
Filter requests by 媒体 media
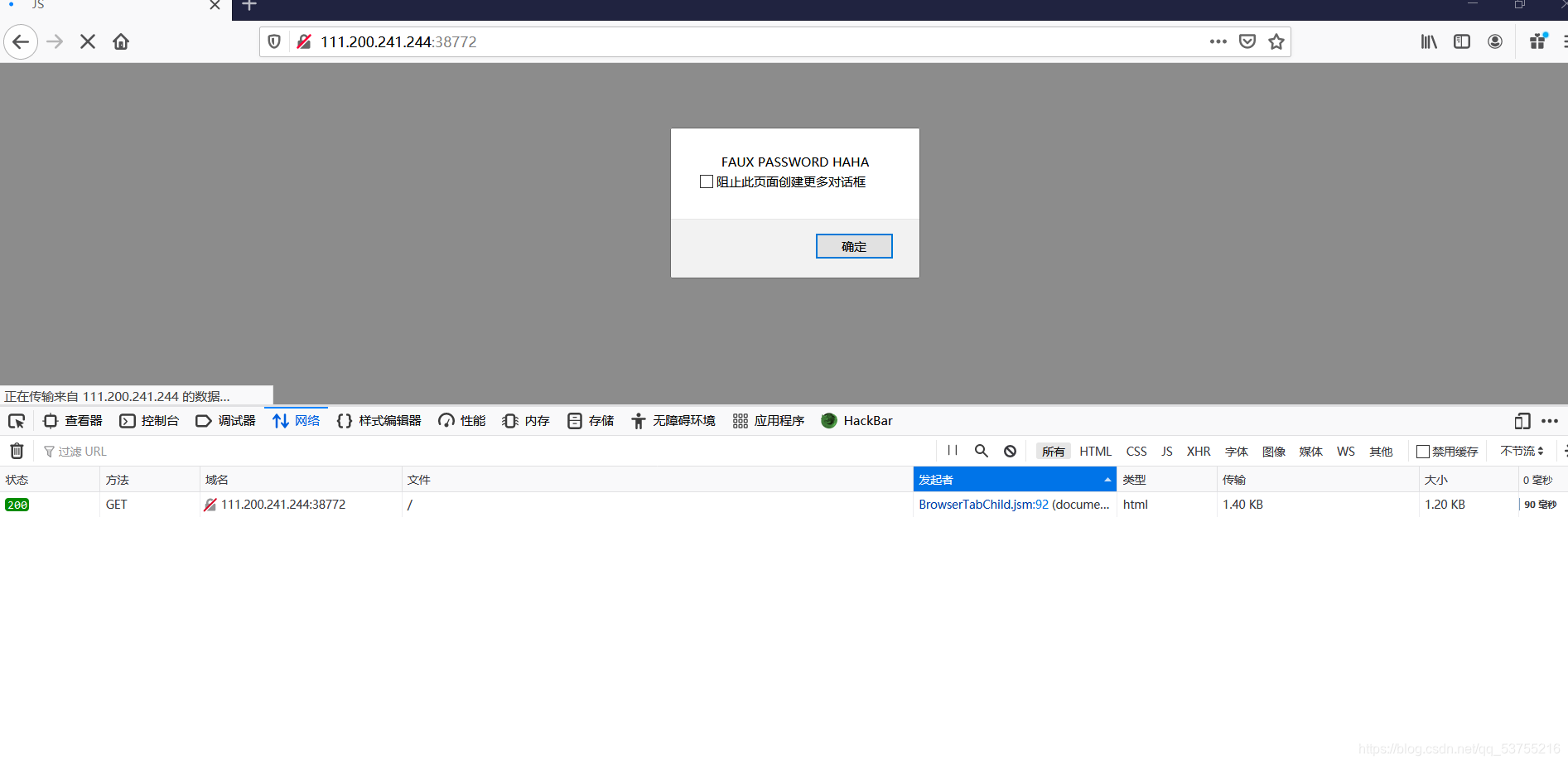click(x=1311, y=452)
